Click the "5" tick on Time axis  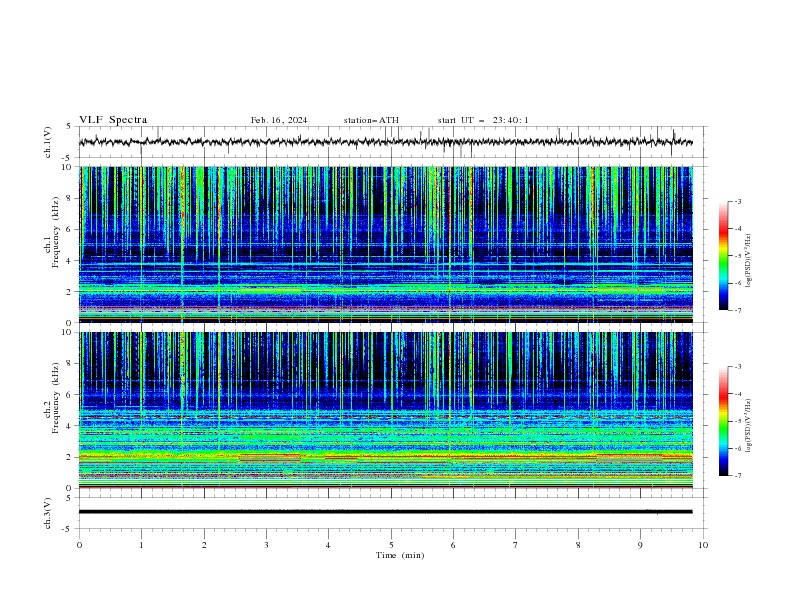(x=391, y=545)
